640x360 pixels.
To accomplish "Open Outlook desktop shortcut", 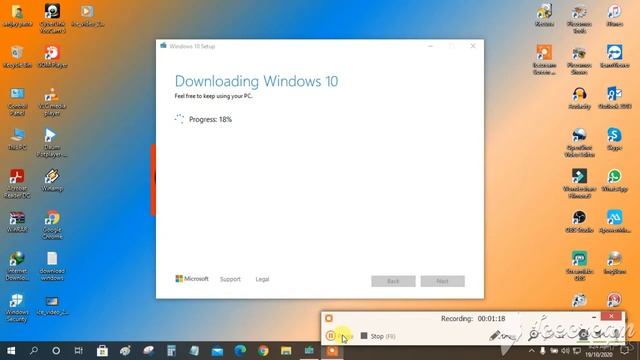I will coord(614,98).
